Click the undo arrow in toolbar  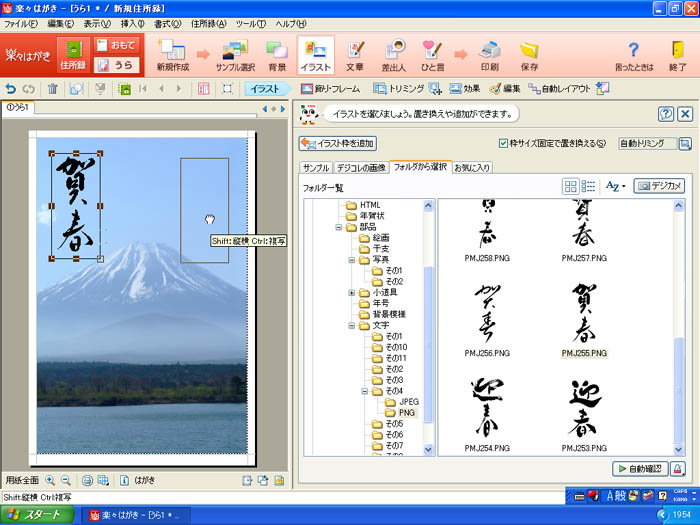click(x=11, y=89)
